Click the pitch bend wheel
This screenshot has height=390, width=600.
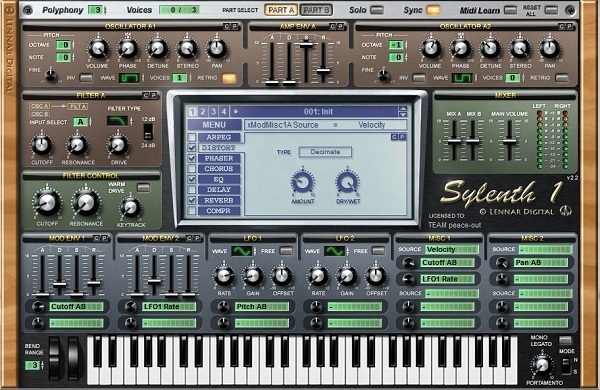click(x=55, y=358)
